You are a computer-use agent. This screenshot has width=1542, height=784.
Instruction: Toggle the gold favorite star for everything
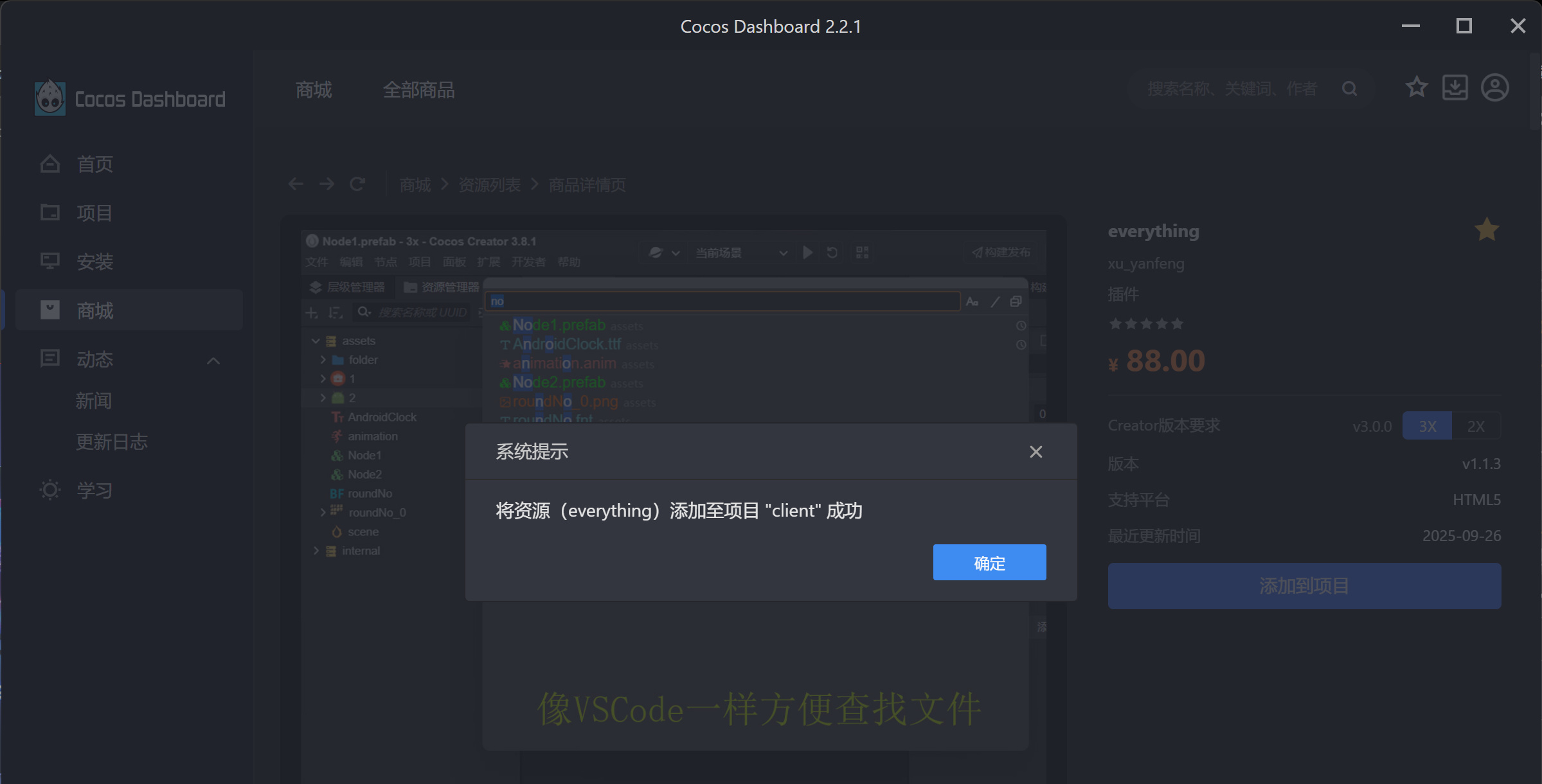click(x=1486, y=230)
